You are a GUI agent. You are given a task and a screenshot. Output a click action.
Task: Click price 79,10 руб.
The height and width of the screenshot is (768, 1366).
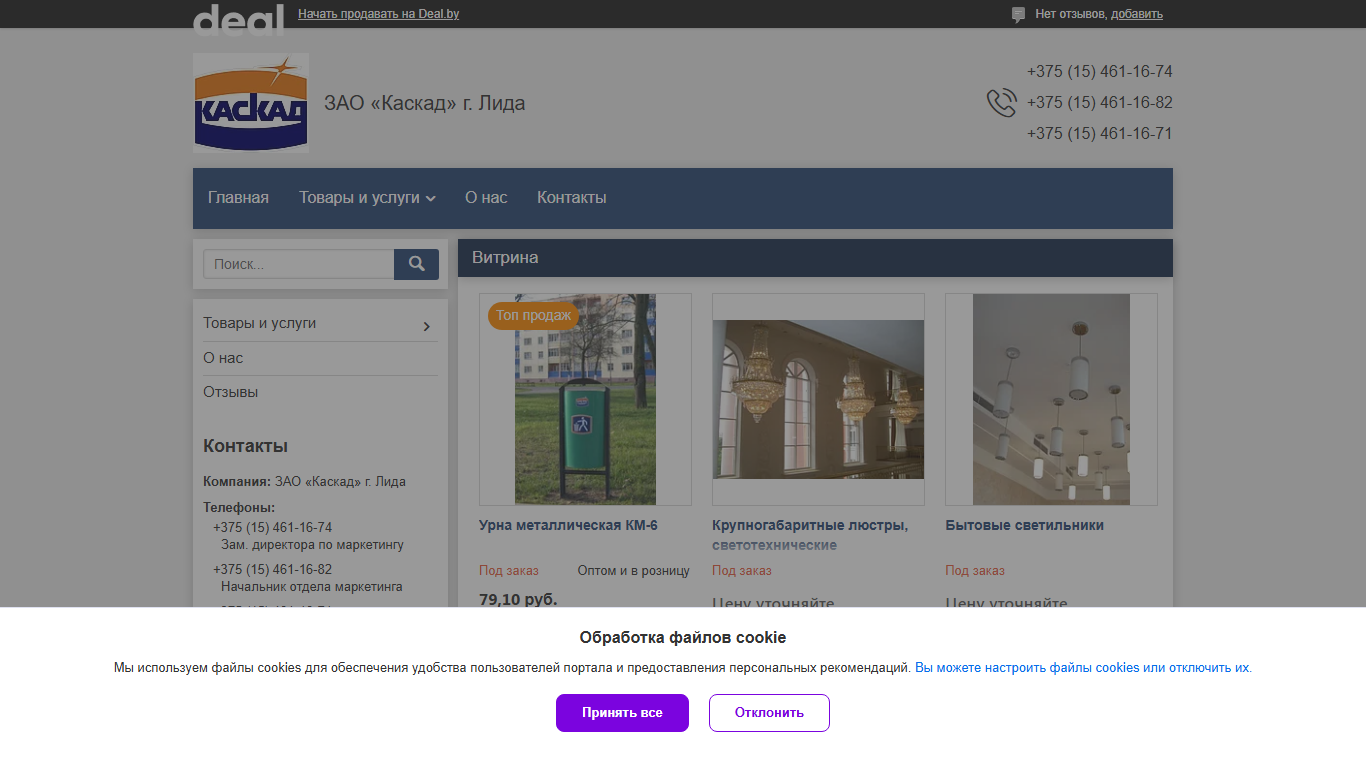point(518,599)
